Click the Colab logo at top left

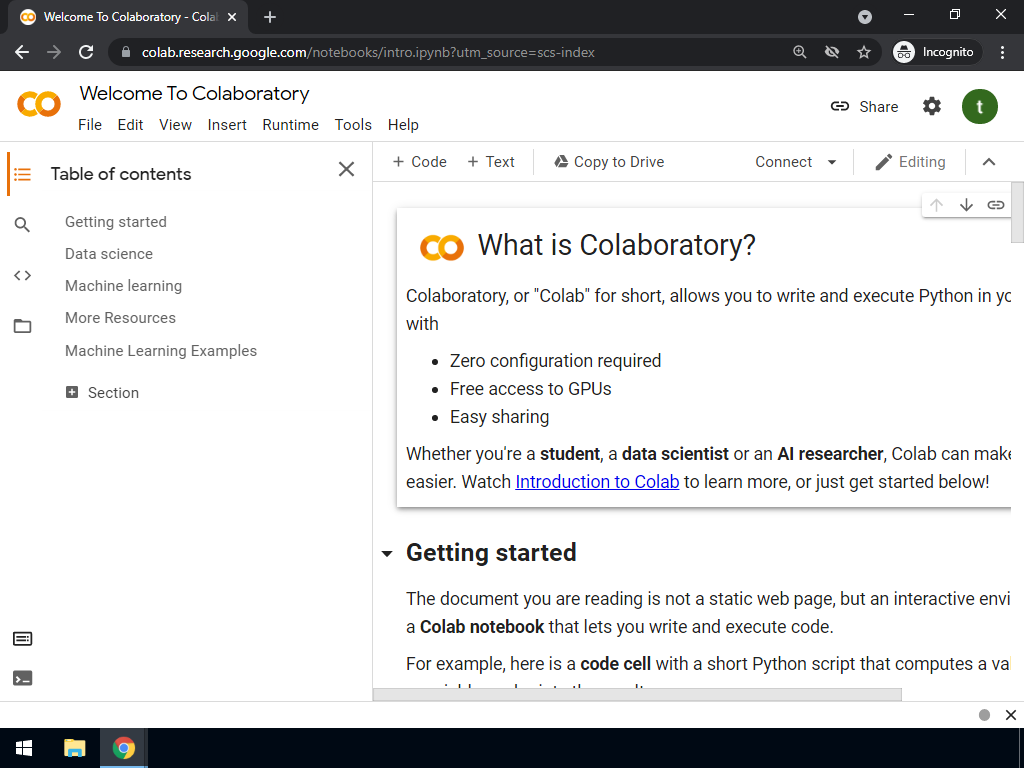coord(39,104)
